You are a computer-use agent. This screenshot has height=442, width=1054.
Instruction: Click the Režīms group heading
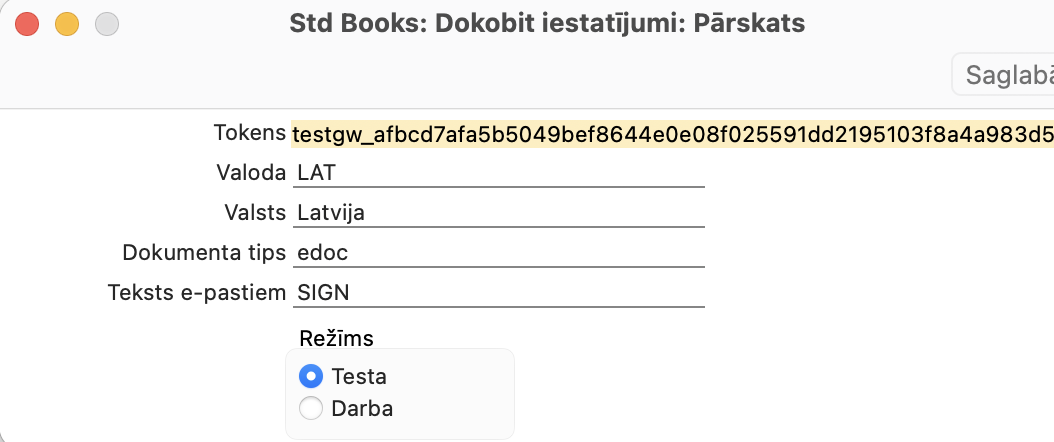point(329,337)
